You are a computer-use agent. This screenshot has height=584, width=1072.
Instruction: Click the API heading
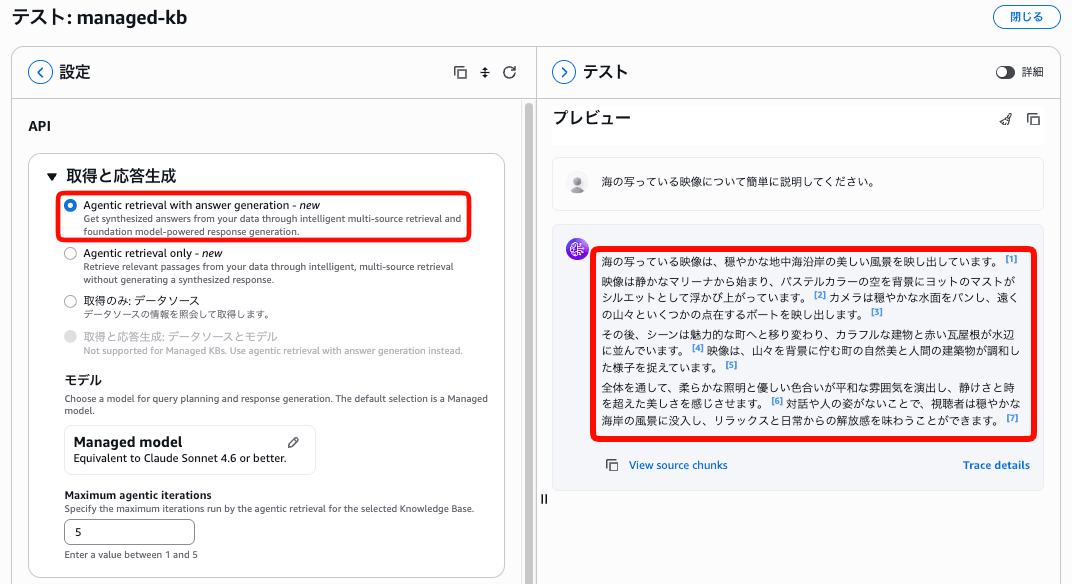[x=40, y=126]
